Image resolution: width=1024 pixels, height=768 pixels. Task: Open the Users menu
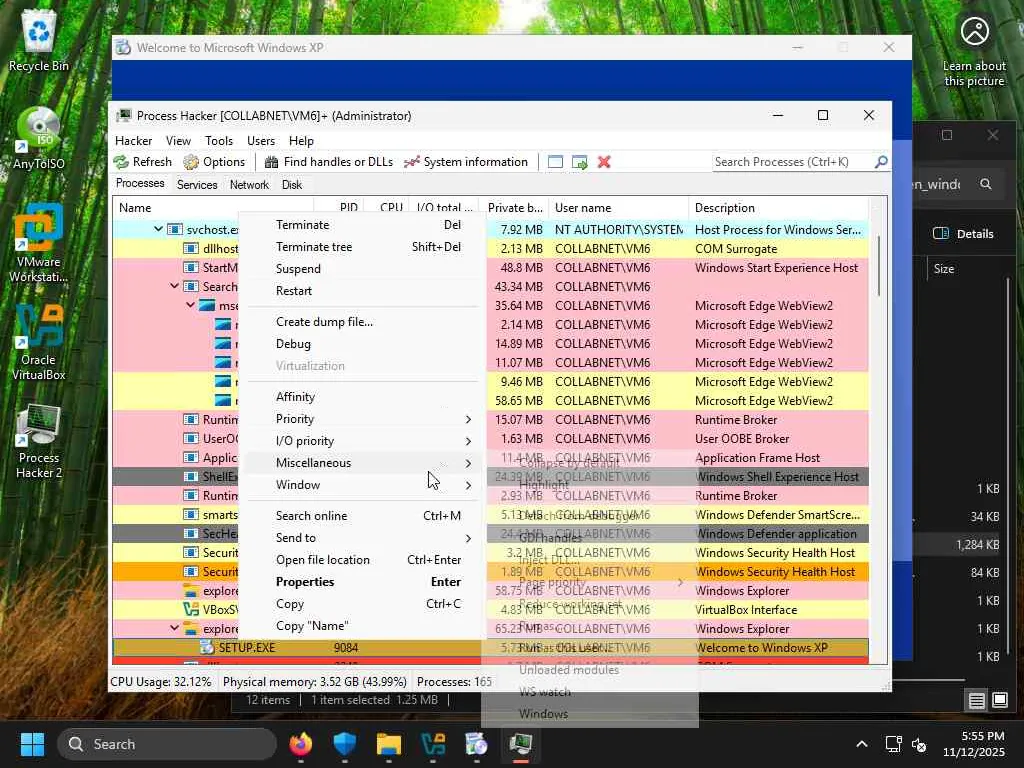tap(261, 140)
